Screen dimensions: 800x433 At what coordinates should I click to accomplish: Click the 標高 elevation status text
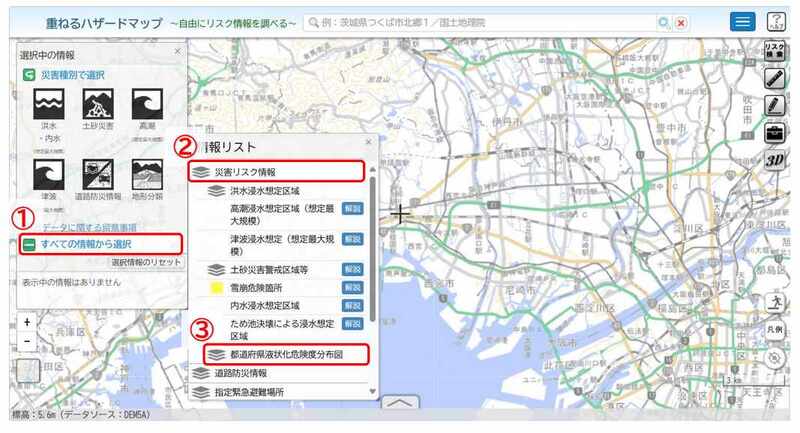coord(81,415)
